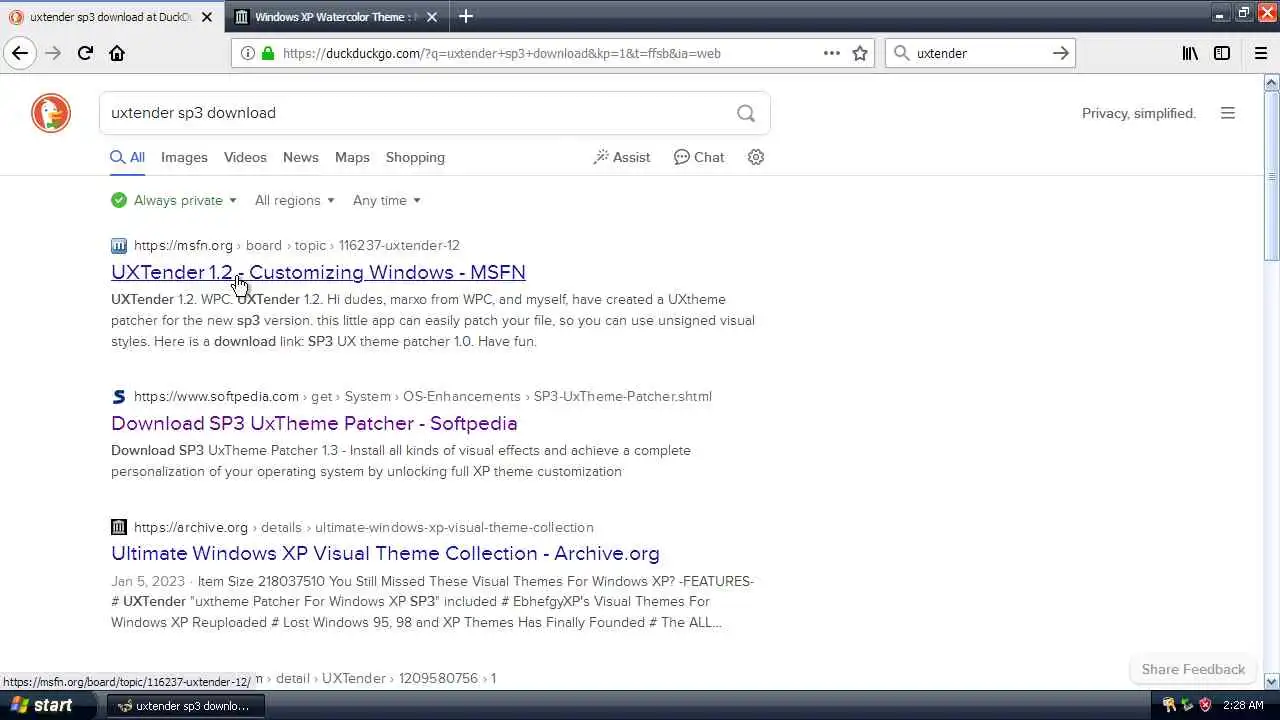Open UXTender 1.2 - Customizing Windows - MSFN link
Image resolution: width=1280 pixels, height=720 pixels.
click(x=318, y=272)
